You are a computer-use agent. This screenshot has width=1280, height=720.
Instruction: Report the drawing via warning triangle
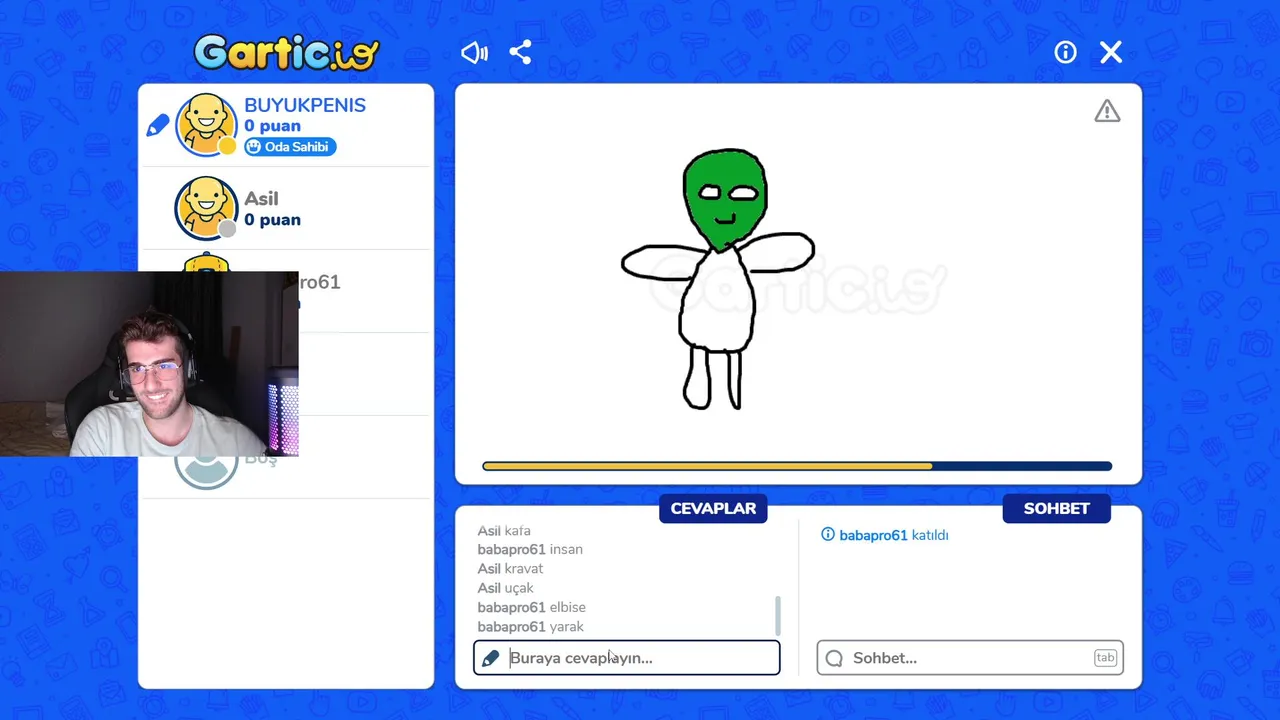coord(1107,111)
